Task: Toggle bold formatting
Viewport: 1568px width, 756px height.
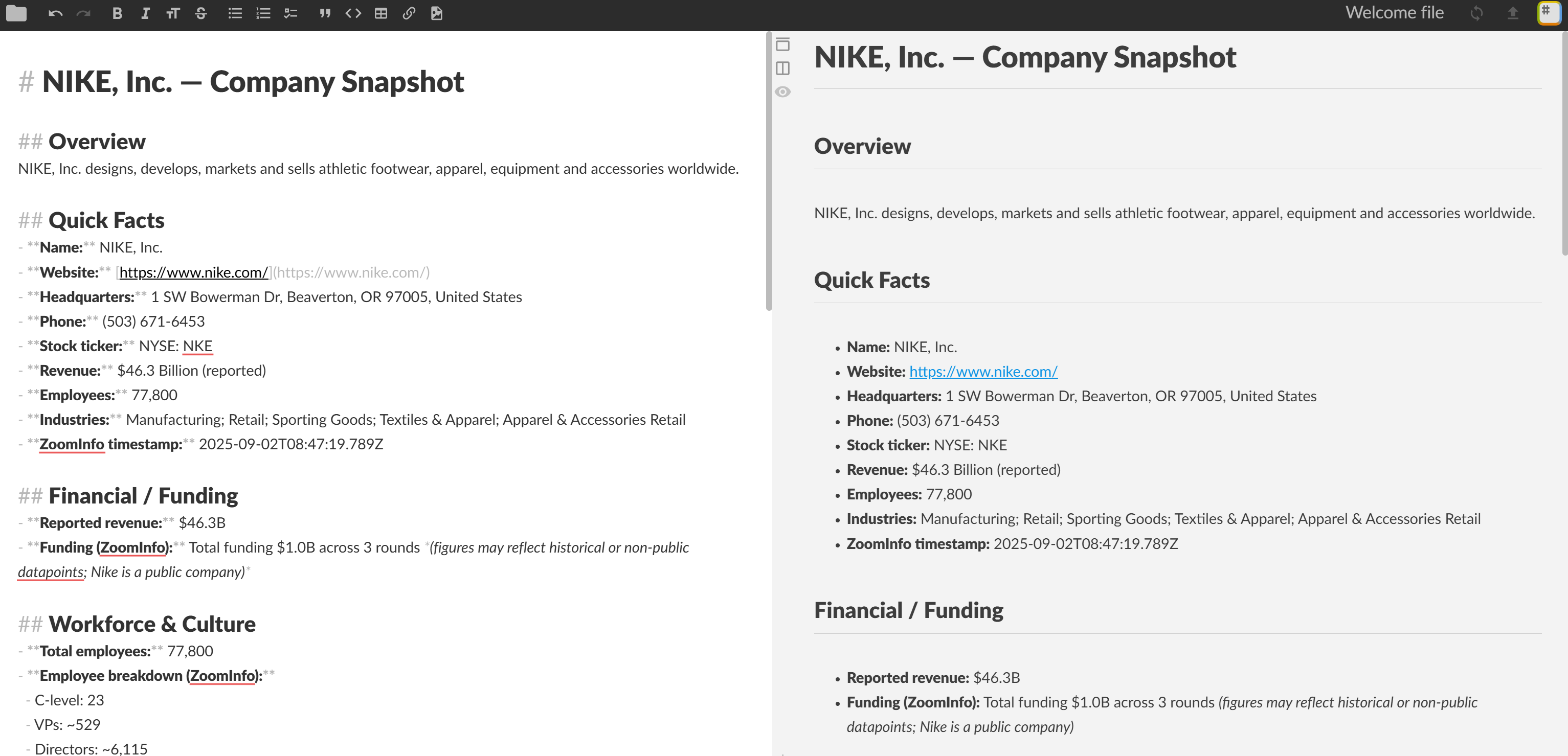Action: [x=117, y=13]
